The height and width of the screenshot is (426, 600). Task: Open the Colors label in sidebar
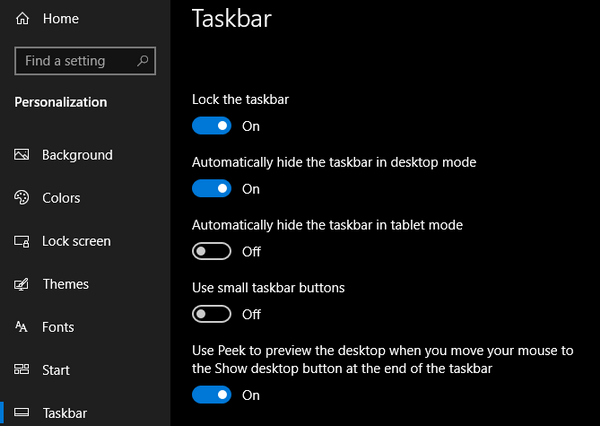coord(61,198)
